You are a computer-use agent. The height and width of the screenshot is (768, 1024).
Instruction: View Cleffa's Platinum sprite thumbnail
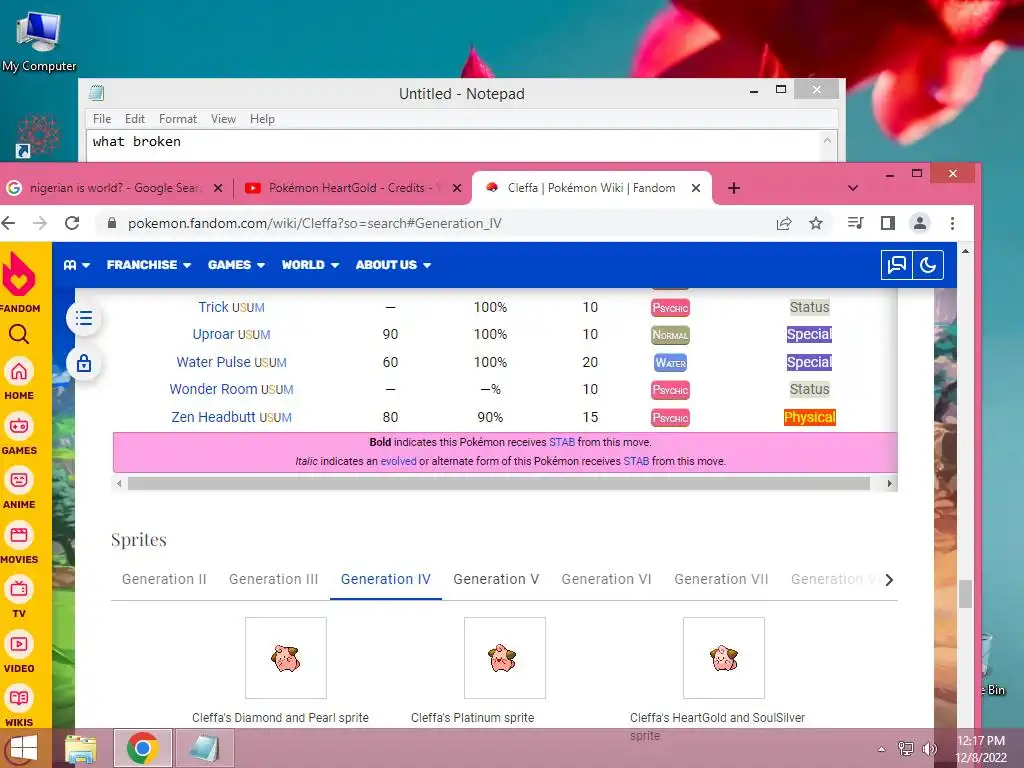tap(504, 658)
